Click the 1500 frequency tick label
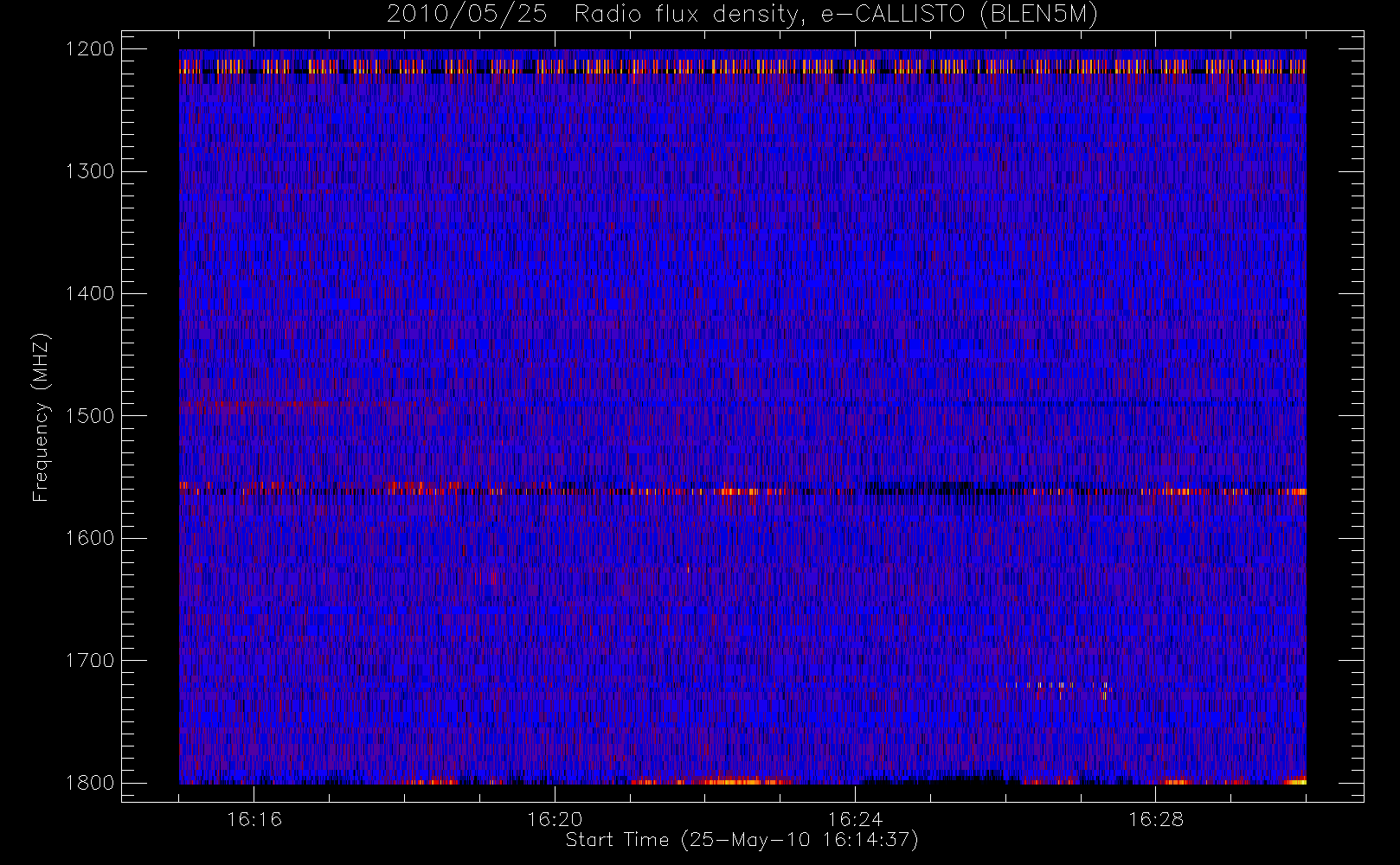The height and width of the screenshot is (865, 1400). click(x=90, y=416)
